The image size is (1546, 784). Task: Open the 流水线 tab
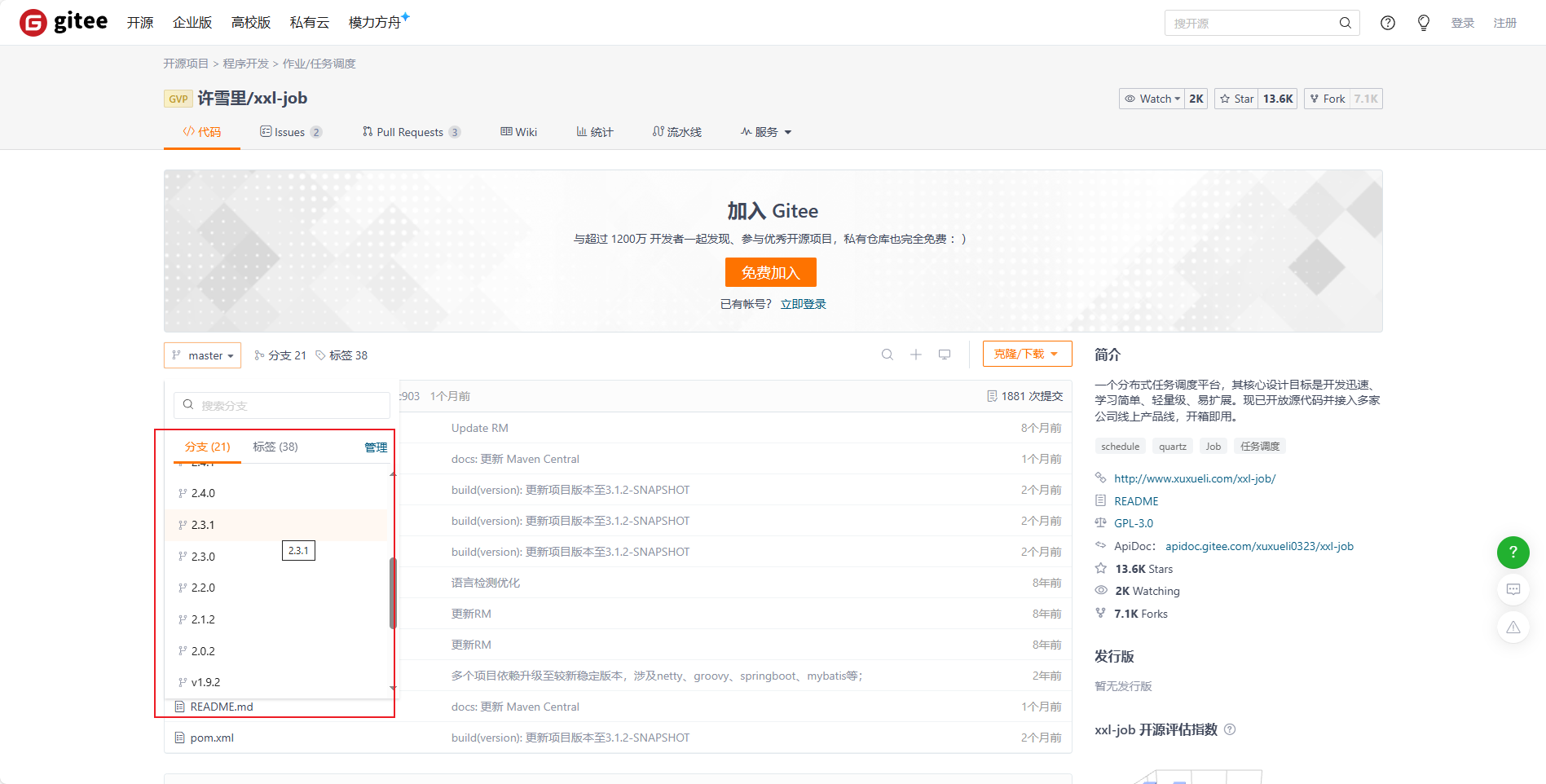click(x=677, y=132)
